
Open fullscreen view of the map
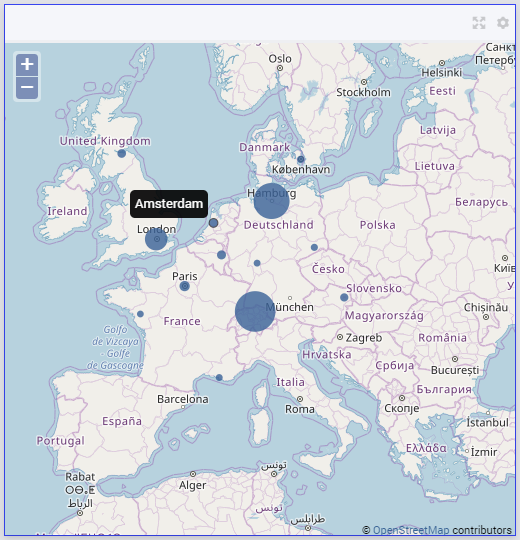(479, 23)
